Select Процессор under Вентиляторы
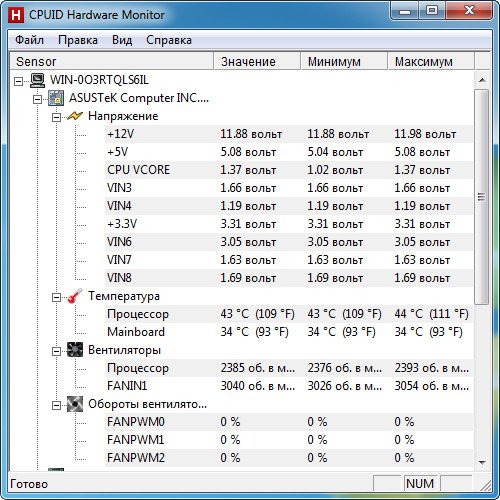Viewport: 500px width, 500px height. 289,368
